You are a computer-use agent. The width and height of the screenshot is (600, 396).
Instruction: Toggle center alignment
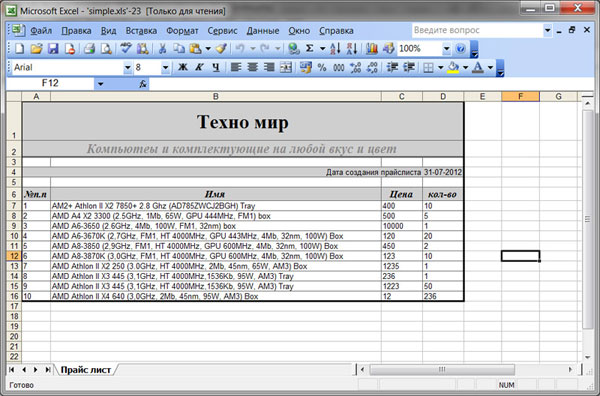[252, 68]
